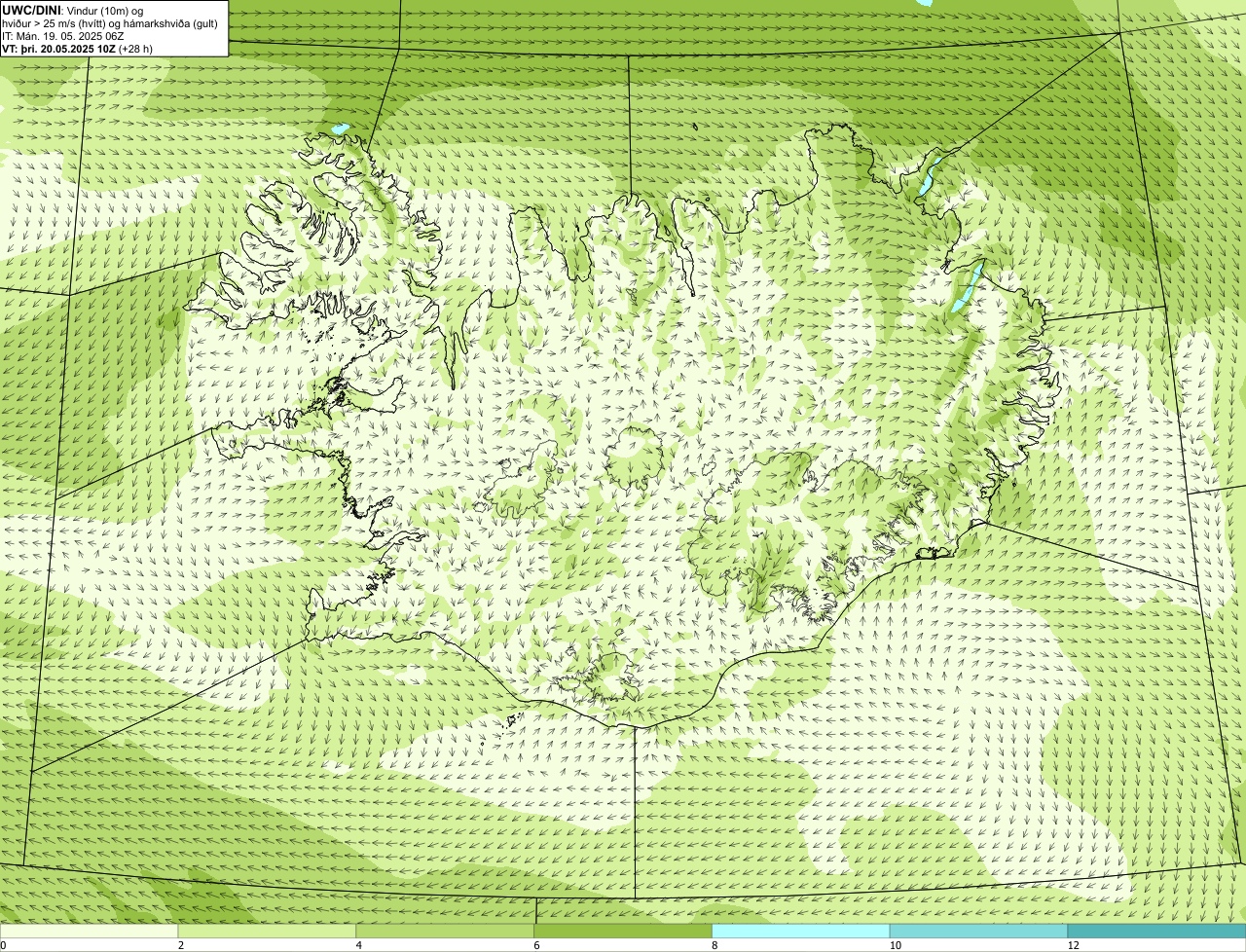Viewport: 1246px width, 952px height.
Task: Click the teal legend band above 12
Action: pos(1156,932)
